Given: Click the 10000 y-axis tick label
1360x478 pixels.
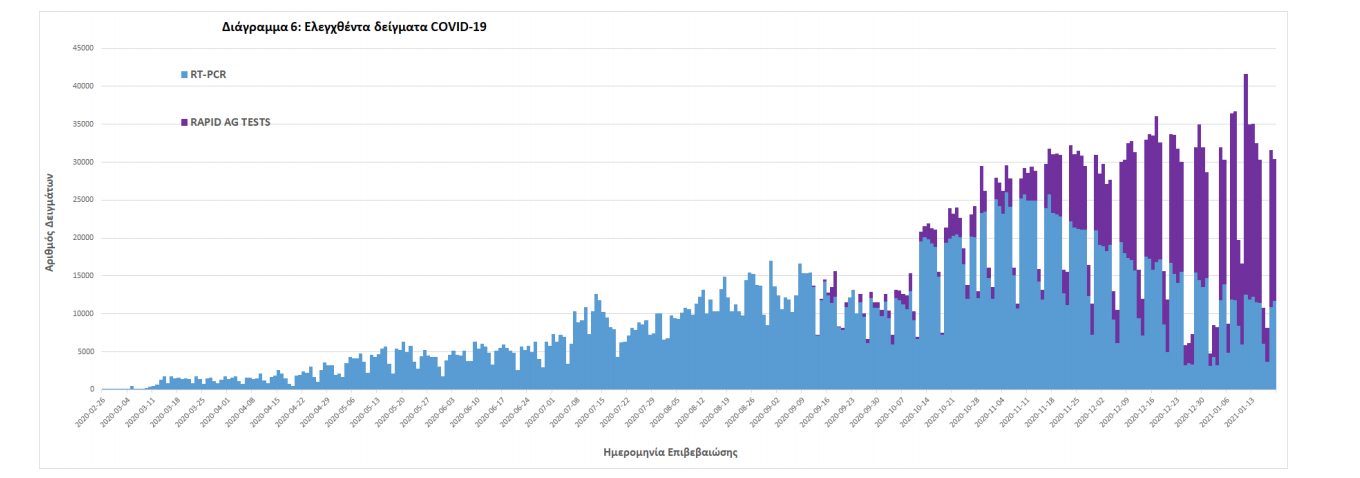Looking at the screenshot, I should pyautogui.click(x=82, y=314).
